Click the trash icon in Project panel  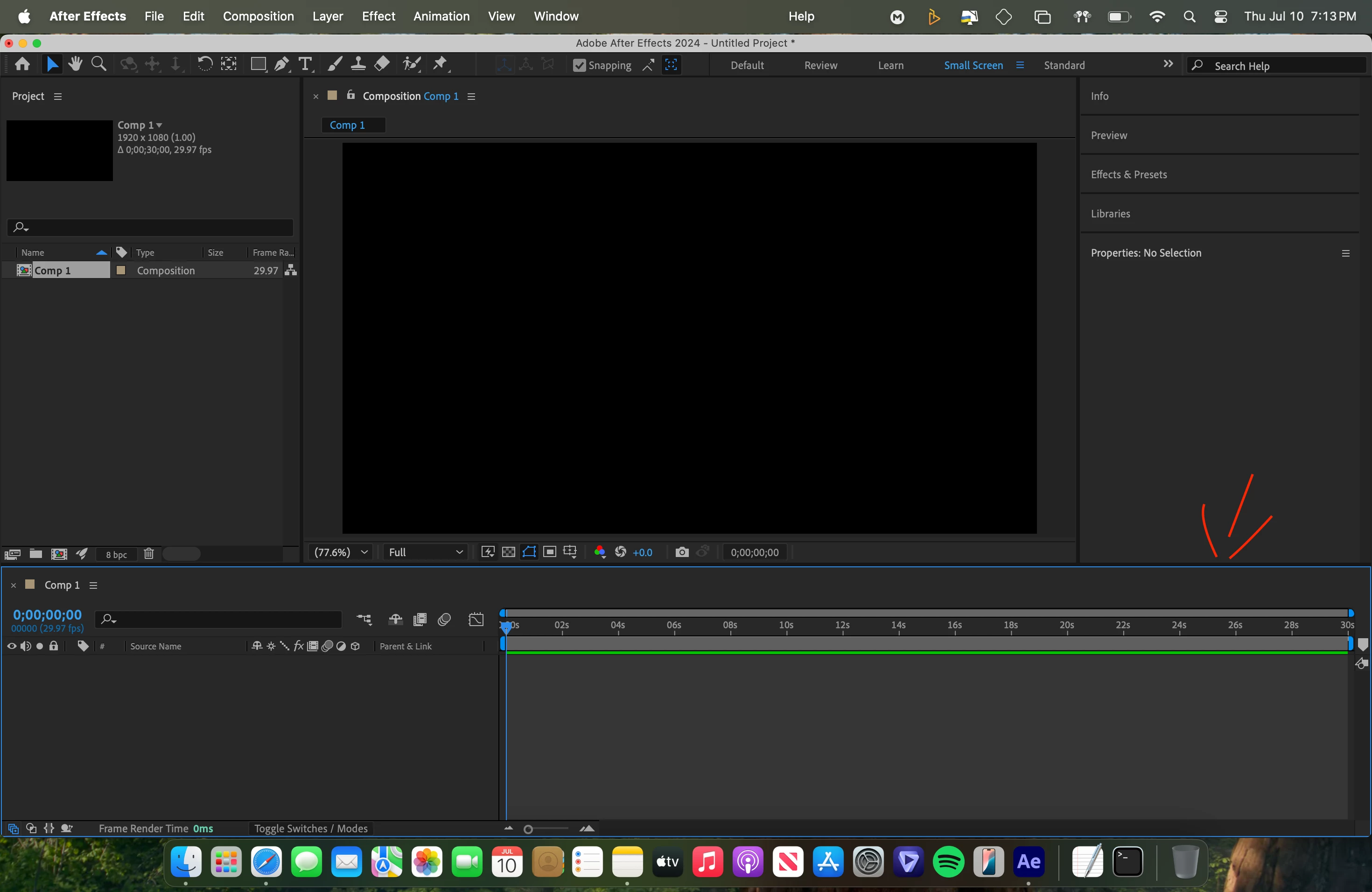coord(149,554)
